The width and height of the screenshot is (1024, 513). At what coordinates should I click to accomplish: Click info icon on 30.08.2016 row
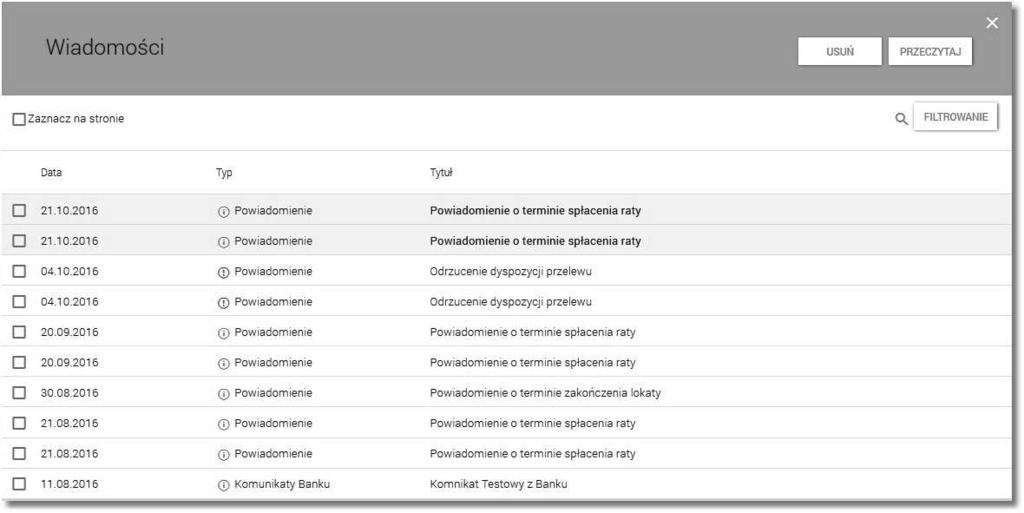(223, 394)
